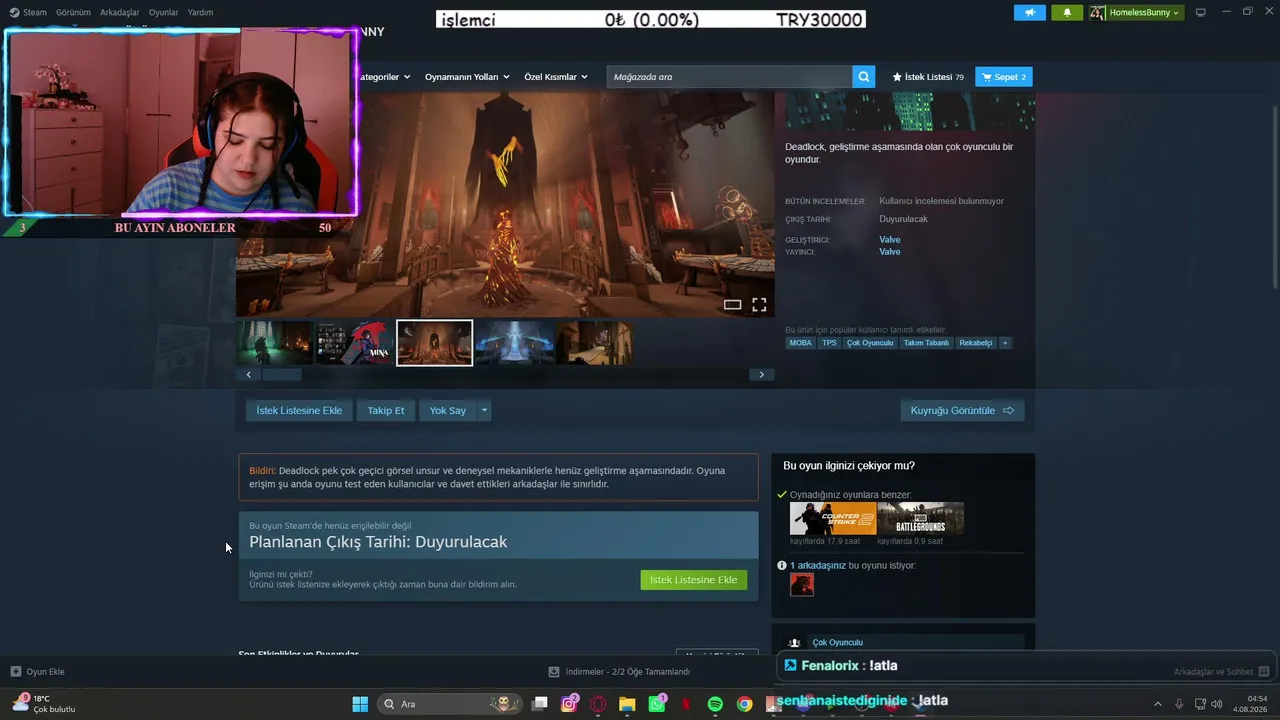The image size is (1280, 720).
Task: Click the Çok Oyunculu tag
Action: (870, 343)
